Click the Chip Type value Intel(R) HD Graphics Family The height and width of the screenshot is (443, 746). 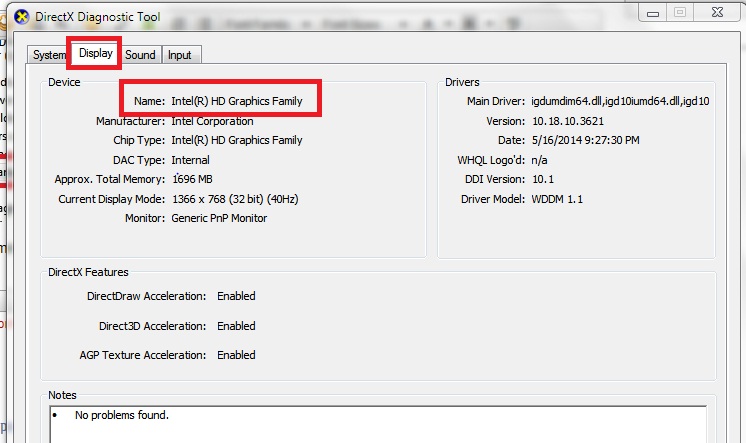[x=237, y=140]
